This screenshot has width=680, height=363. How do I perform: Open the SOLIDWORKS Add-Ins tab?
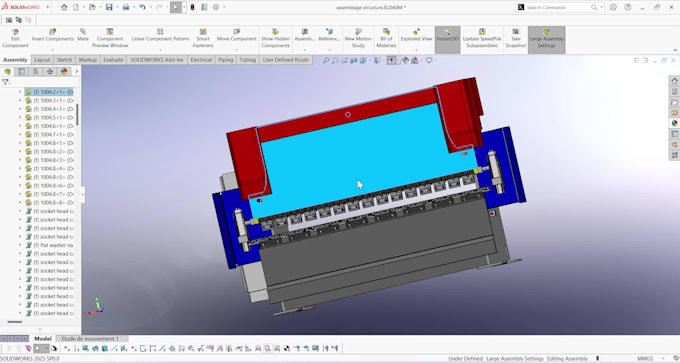tap(157, 60)
